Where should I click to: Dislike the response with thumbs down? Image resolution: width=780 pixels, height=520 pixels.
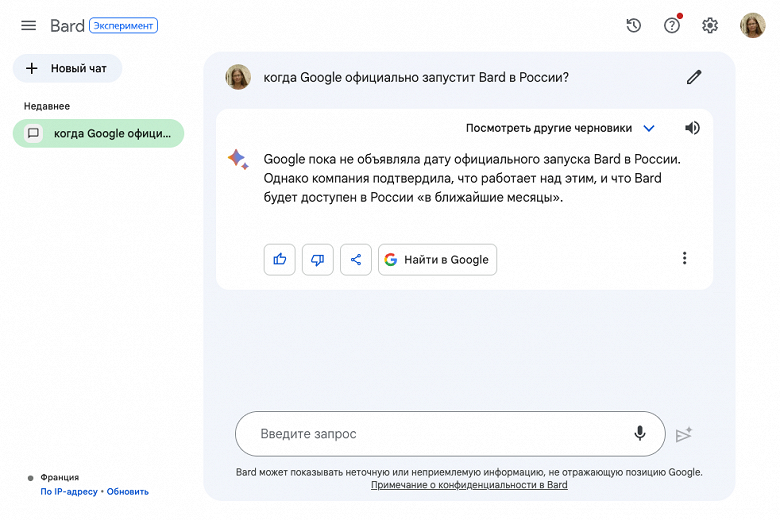[x=318, y=259]
